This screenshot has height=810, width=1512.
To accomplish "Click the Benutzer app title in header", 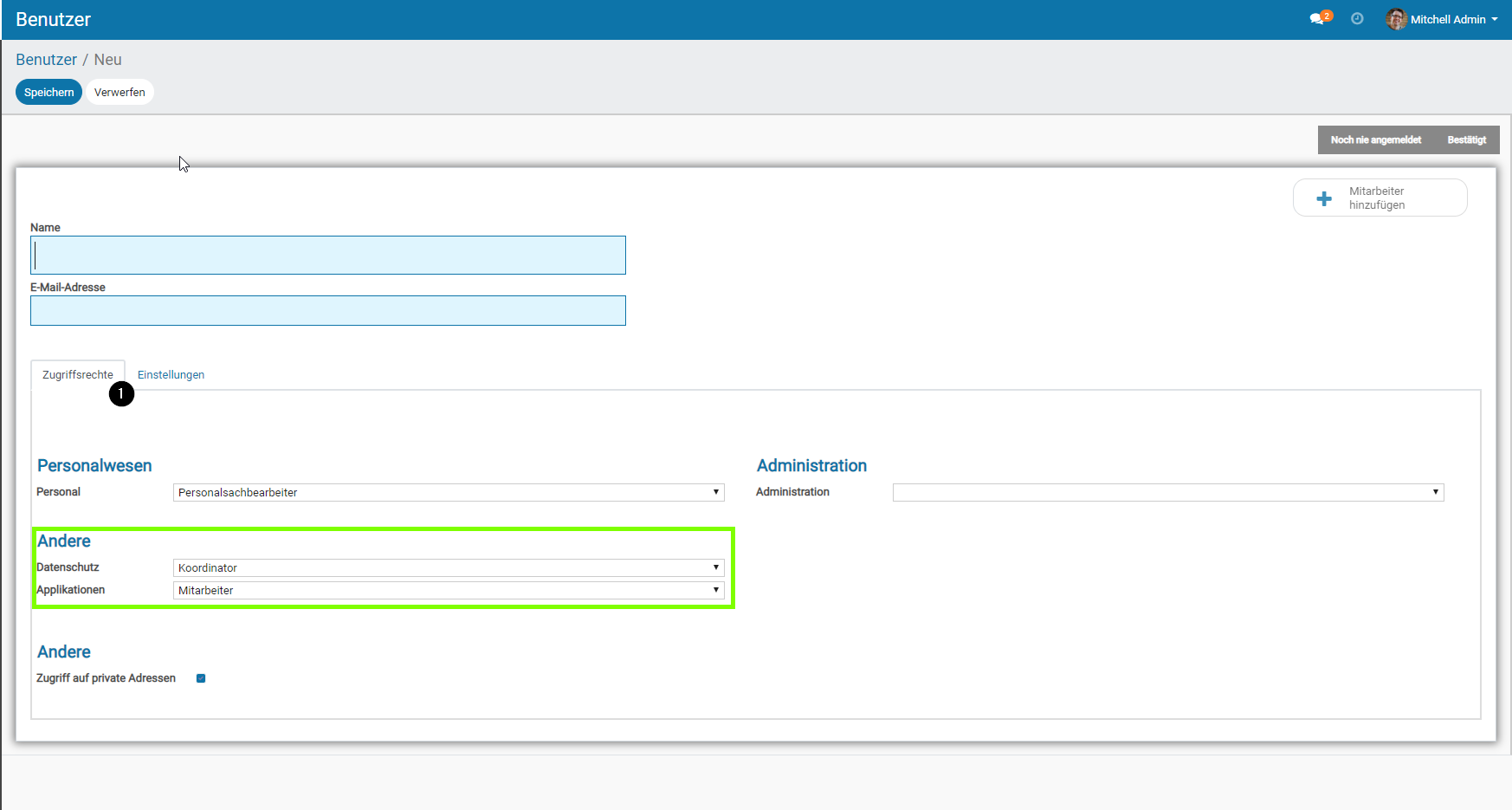I will click(53, 19).
